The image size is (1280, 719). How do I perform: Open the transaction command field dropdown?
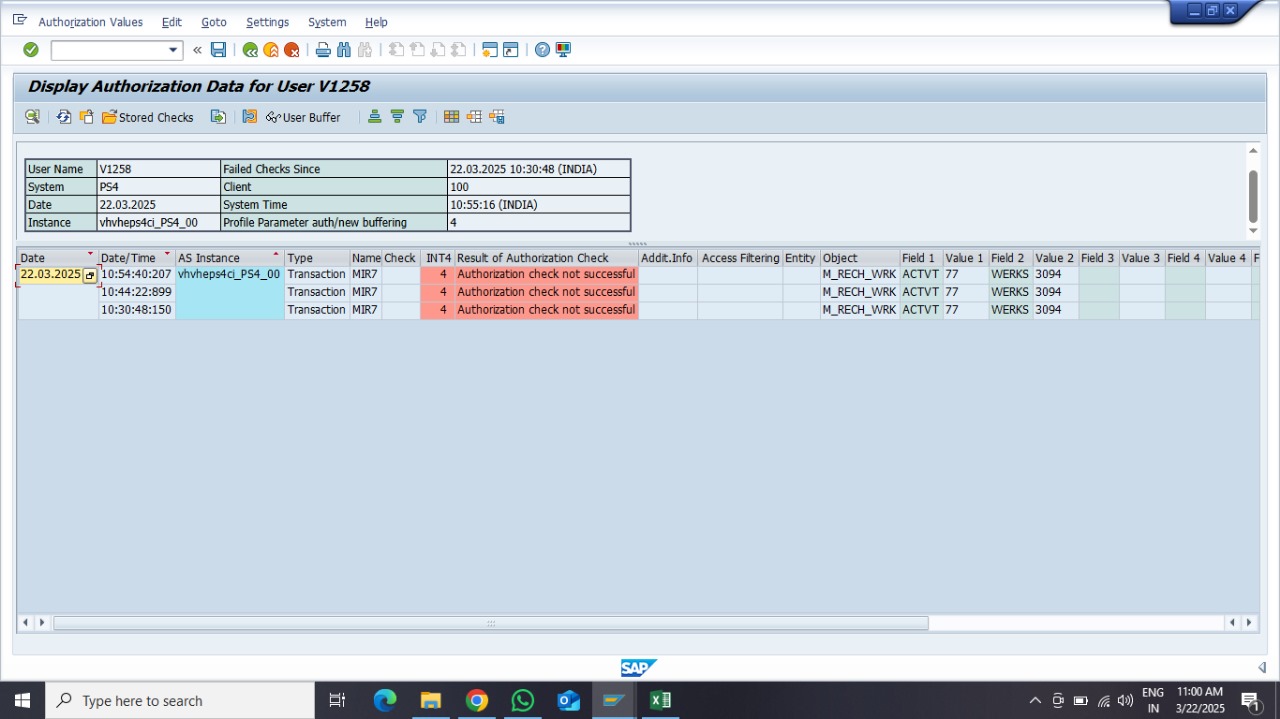[x=173, y=50]
